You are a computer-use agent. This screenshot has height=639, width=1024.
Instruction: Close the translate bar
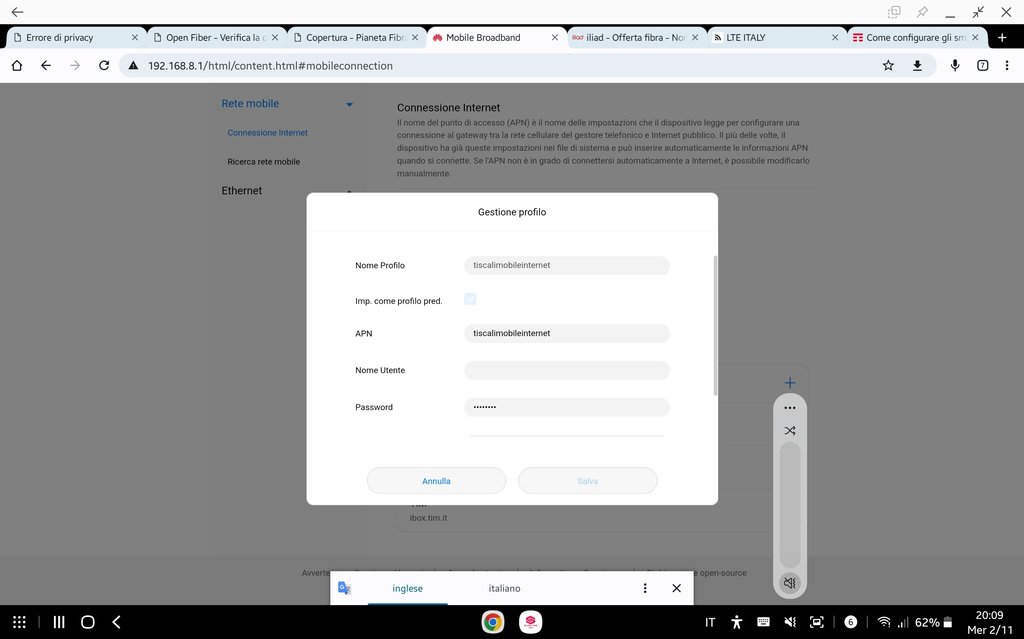coord(677,588)
